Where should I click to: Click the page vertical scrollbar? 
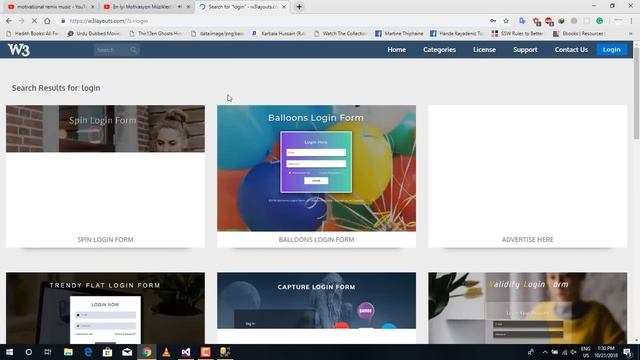coord(636,94)
